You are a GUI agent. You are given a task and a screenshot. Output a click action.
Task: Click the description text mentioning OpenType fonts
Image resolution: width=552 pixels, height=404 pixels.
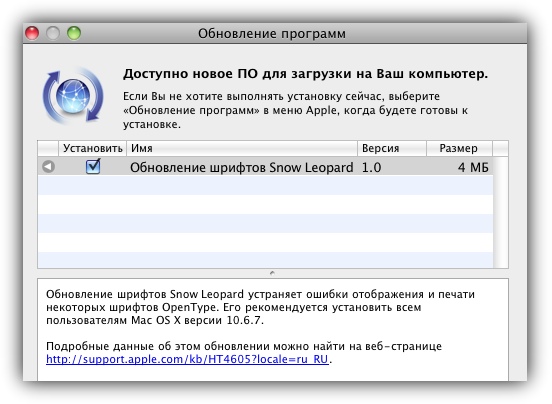click(x=260, y=307)
